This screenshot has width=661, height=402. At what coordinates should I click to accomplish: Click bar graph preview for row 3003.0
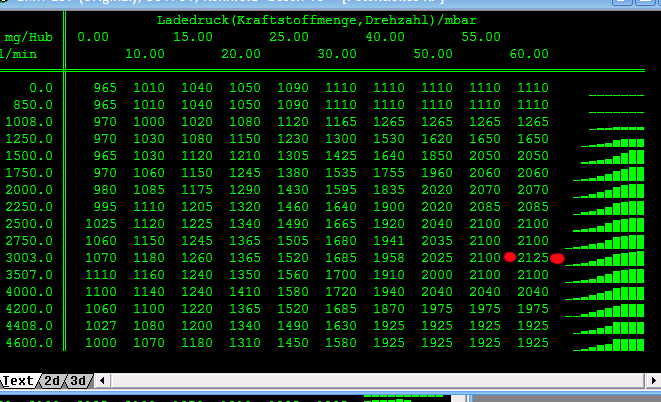607,258
